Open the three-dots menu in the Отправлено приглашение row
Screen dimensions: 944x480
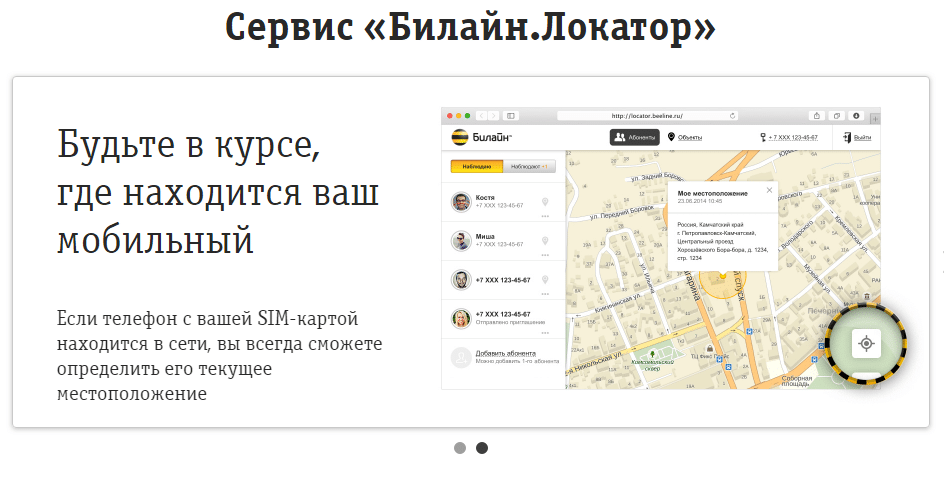545,332
